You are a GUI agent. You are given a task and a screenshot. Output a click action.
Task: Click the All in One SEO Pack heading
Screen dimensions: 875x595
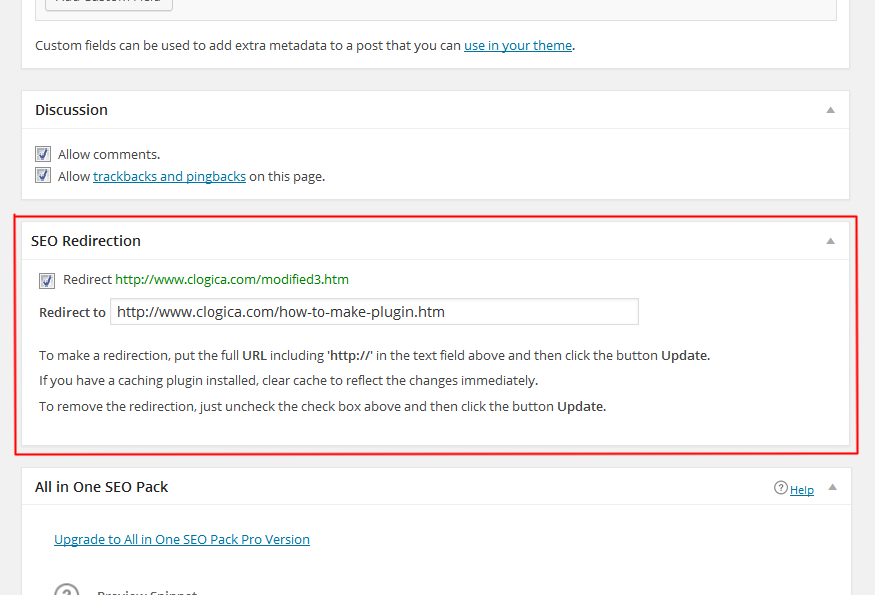(x=101, y=487)
